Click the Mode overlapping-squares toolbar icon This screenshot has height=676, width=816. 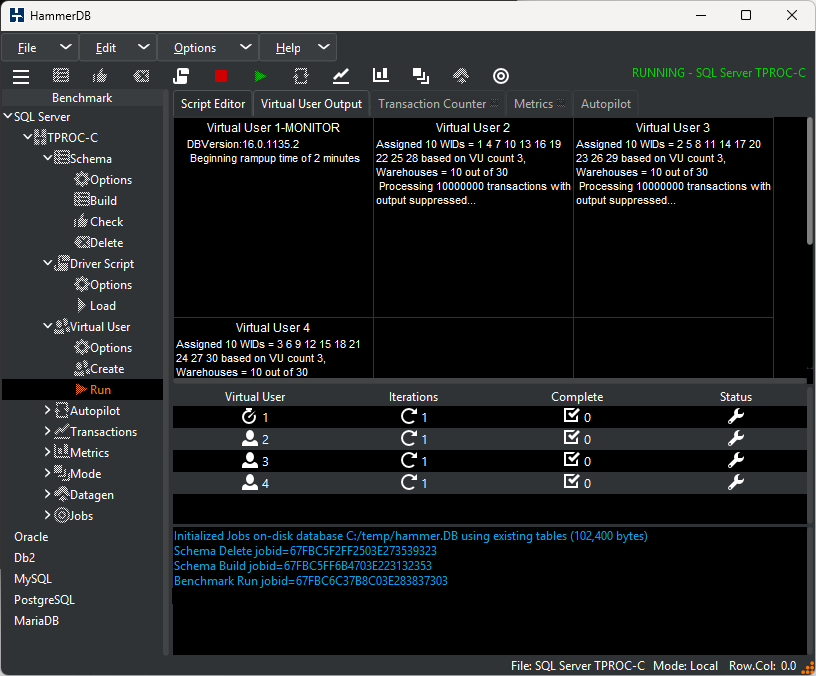(x=420, y=76)
